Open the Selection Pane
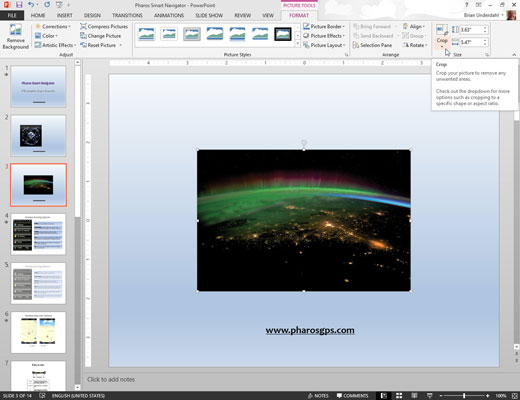This screenshot has width=520, height=400. click(x=372, y=45)
